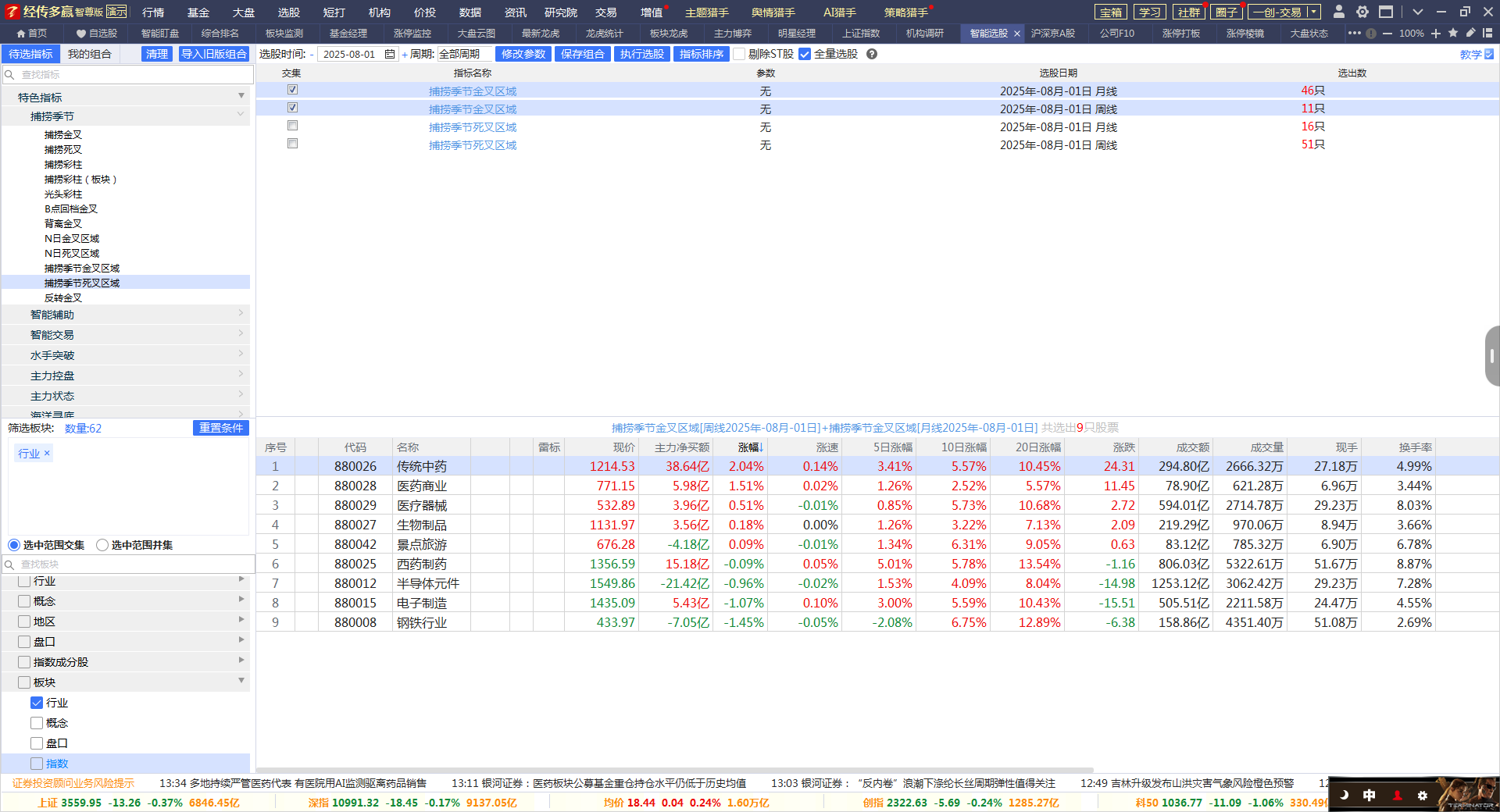Open the AI猎手 menu
This screenshot has height=812, width=1500.
click(x=839, y=12)
